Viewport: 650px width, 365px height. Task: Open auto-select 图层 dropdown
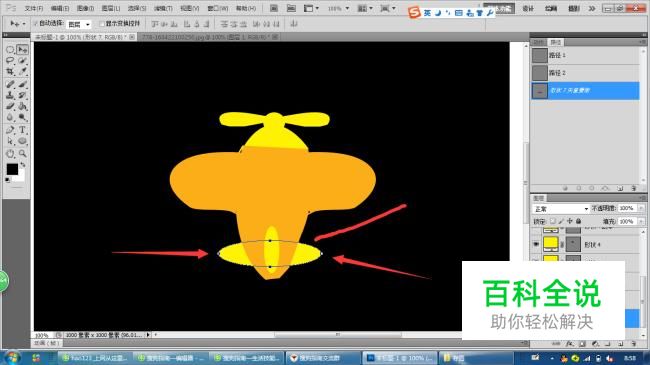(79, 24)
